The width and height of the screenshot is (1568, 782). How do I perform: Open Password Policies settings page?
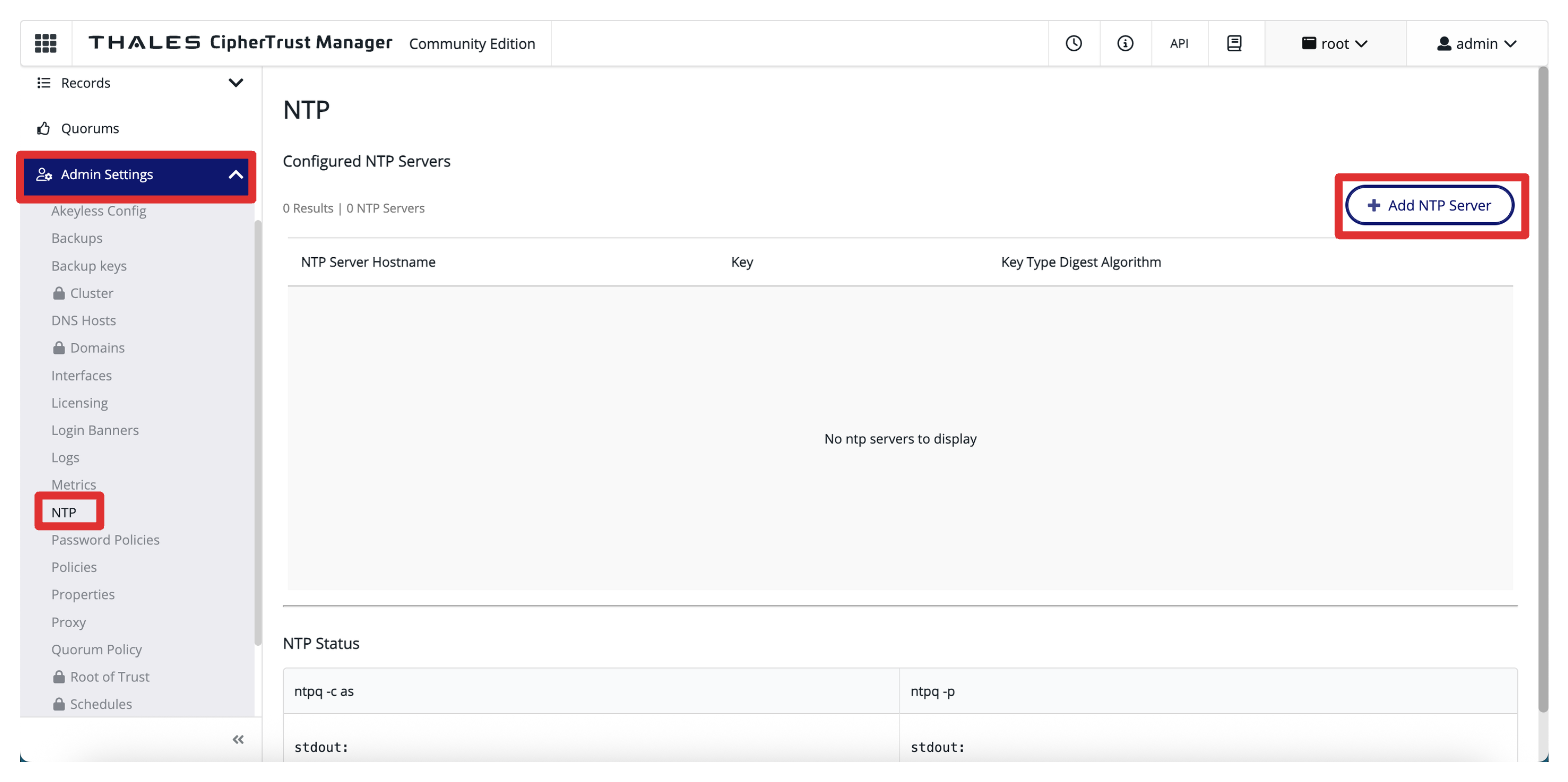click(105, 540)
